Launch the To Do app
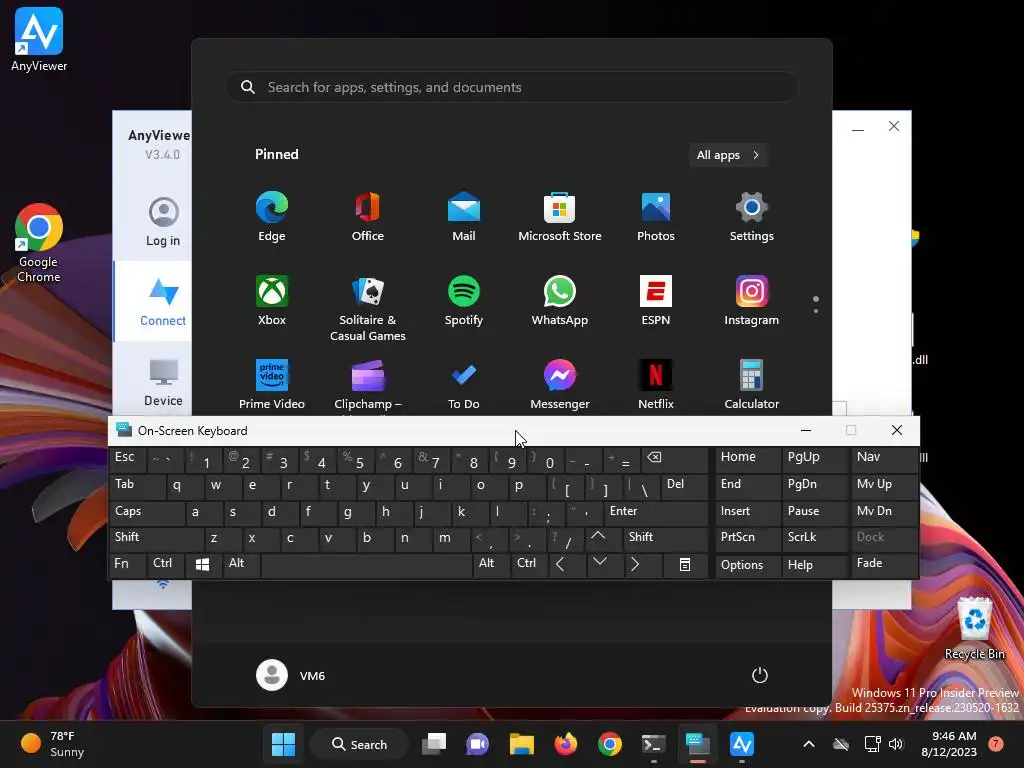The height and width of the screenshot is (768, 1024). (x=464, y=385)
